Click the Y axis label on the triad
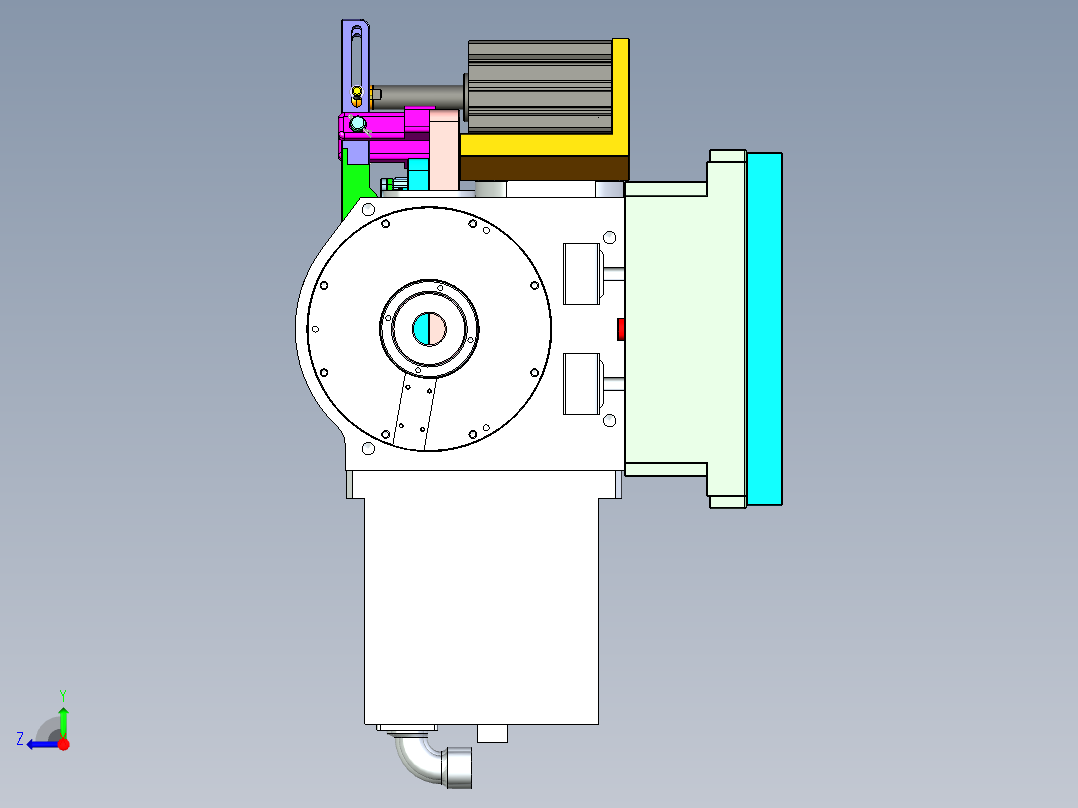1078x808 pixels. [63, 694]
